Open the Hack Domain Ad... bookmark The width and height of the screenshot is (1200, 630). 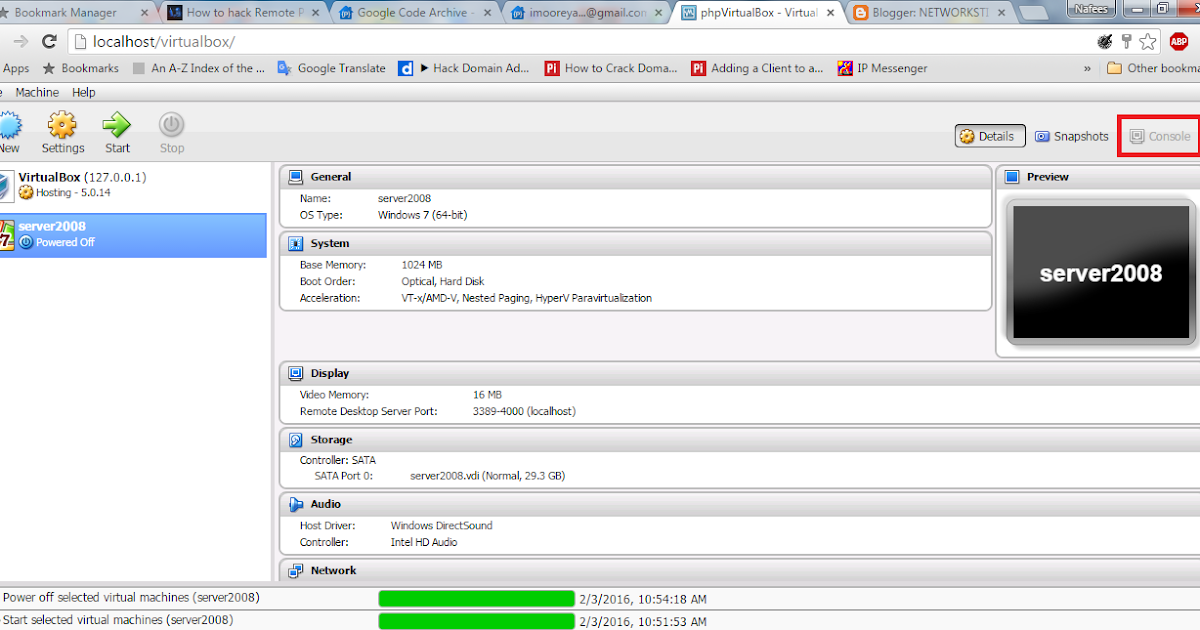tap(465, 68)
